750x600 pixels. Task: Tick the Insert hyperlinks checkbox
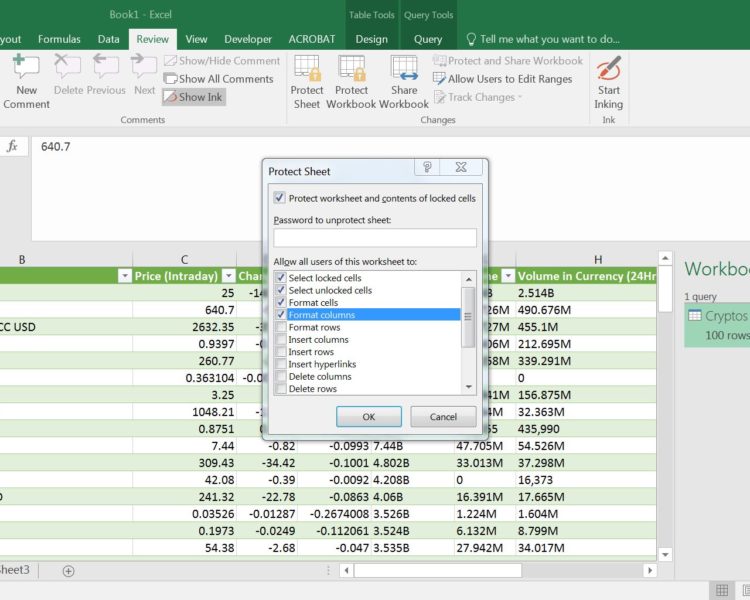281,364
